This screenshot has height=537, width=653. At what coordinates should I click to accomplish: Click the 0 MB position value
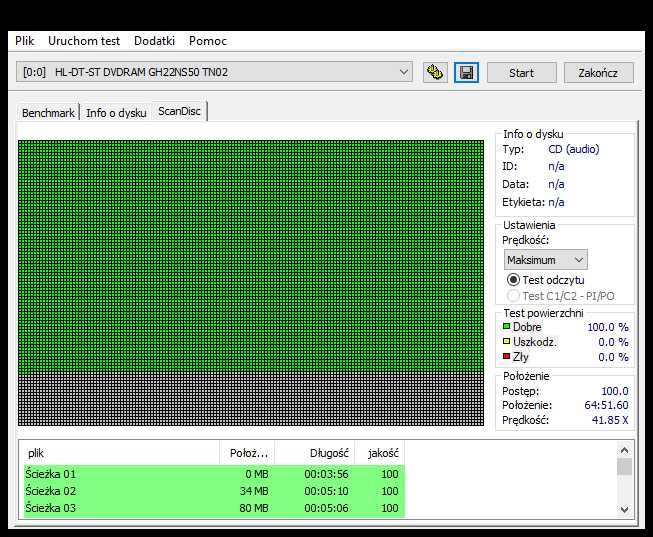[x=257, y=474]
